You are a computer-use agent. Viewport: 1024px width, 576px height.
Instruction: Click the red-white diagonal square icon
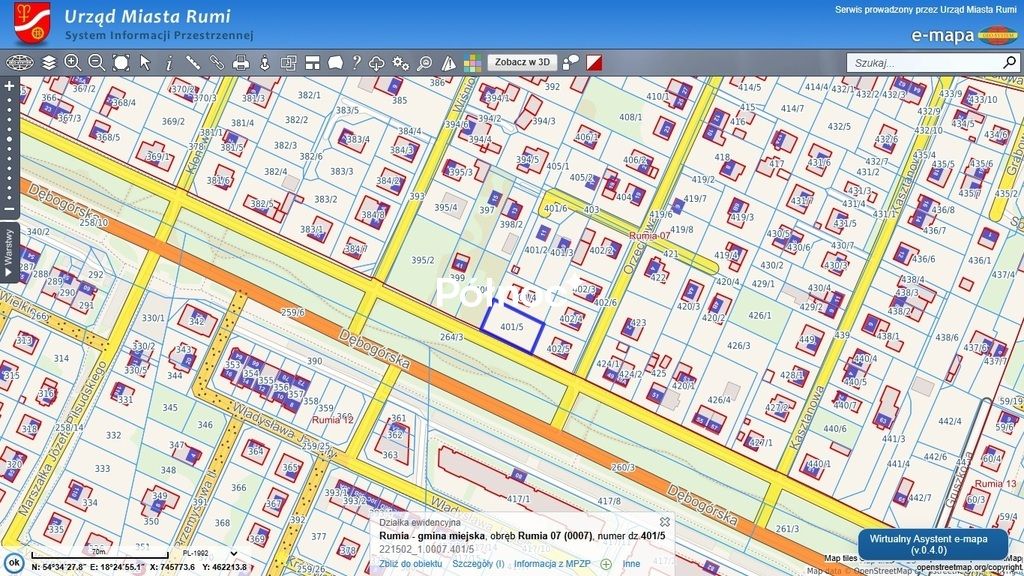coord(594,63)
